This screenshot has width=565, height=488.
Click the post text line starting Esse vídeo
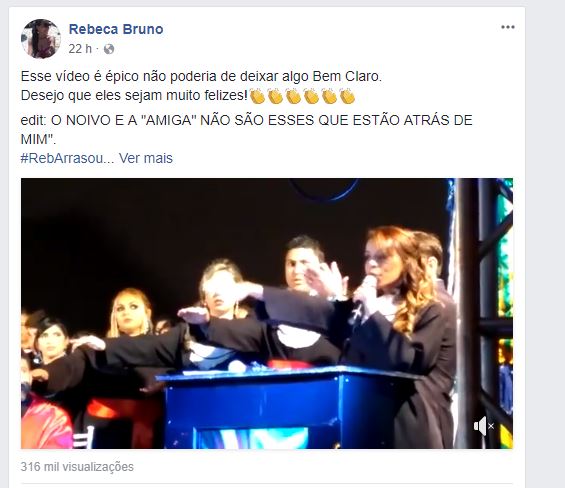coord(201,76)
